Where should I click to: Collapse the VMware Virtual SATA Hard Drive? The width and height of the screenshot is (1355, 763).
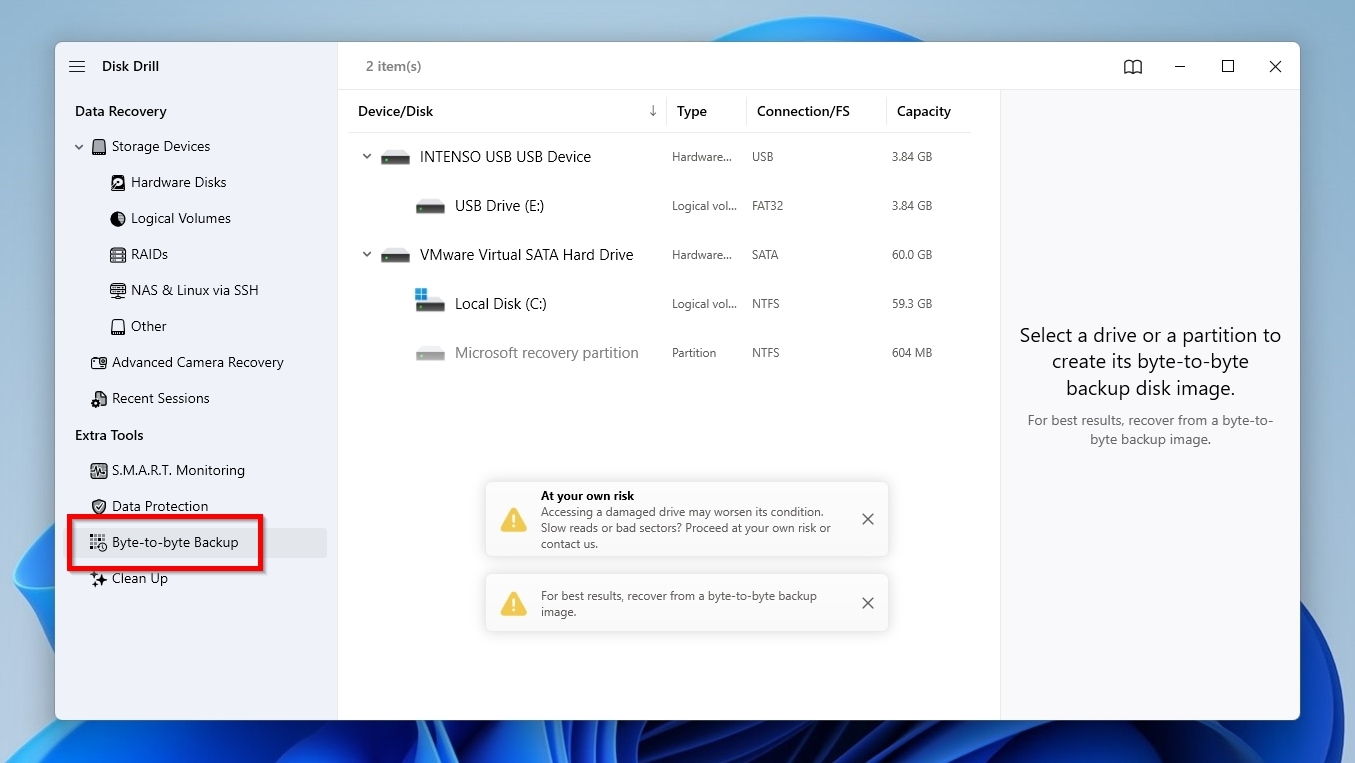pos(366,254)
